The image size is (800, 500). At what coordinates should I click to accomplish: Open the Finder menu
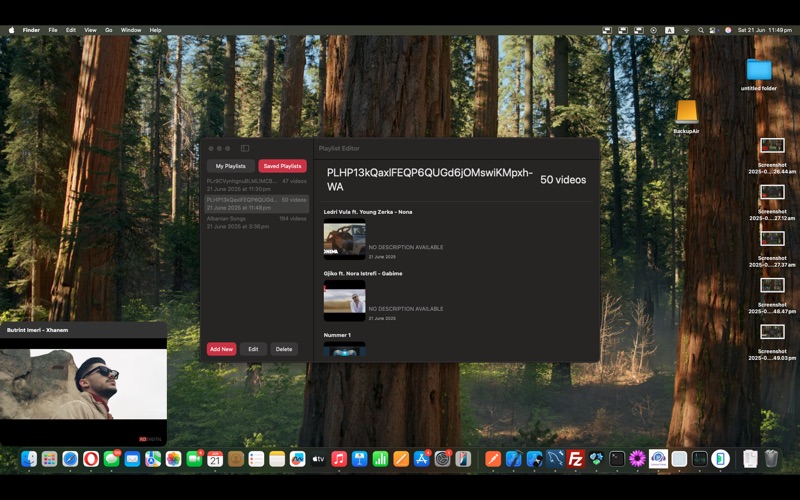coord(31,30)
